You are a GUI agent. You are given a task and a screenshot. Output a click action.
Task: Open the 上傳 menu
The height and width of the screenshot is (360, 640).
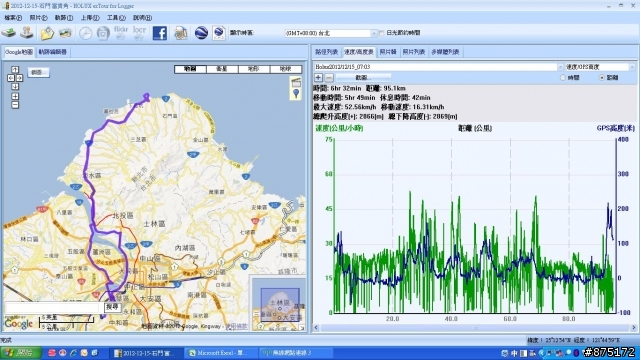(90, 18)
